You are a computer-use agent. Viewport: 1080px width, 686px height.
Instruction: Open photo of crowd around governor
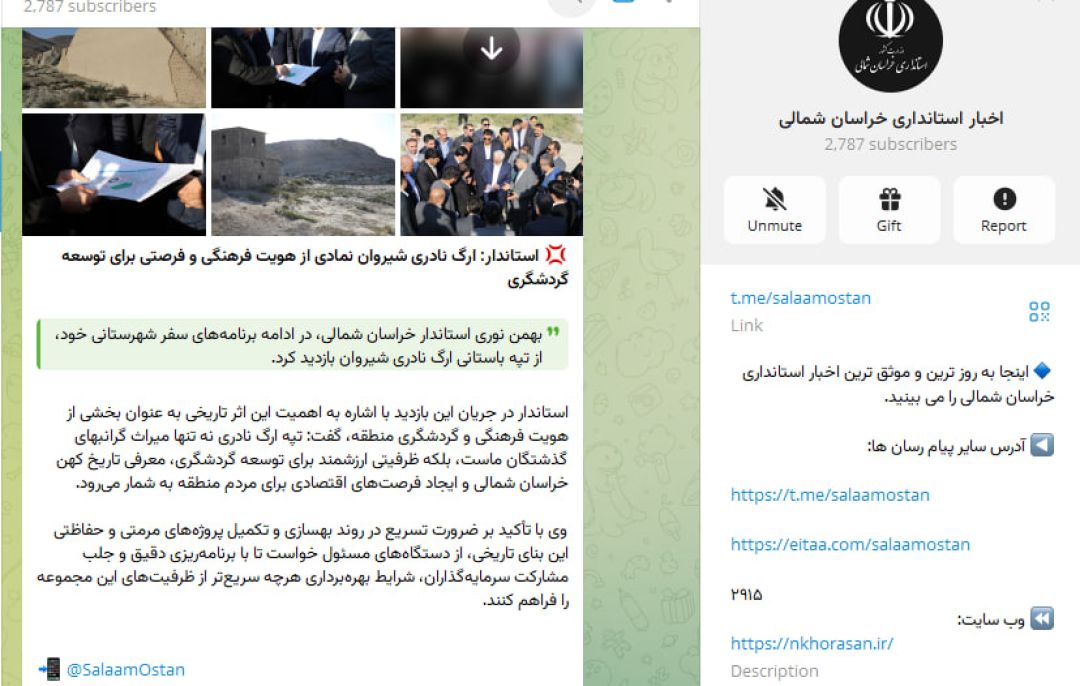(x=491, y=175)
